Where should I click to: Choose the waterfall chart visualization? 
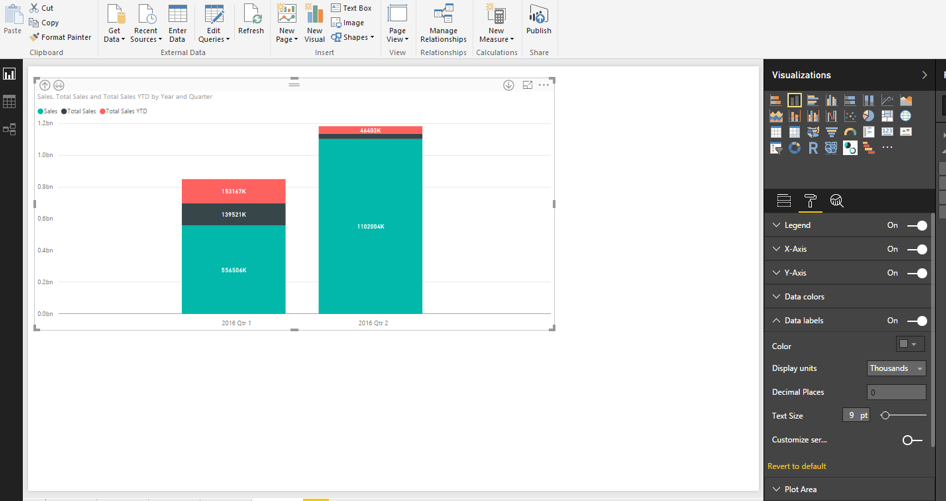831,116
